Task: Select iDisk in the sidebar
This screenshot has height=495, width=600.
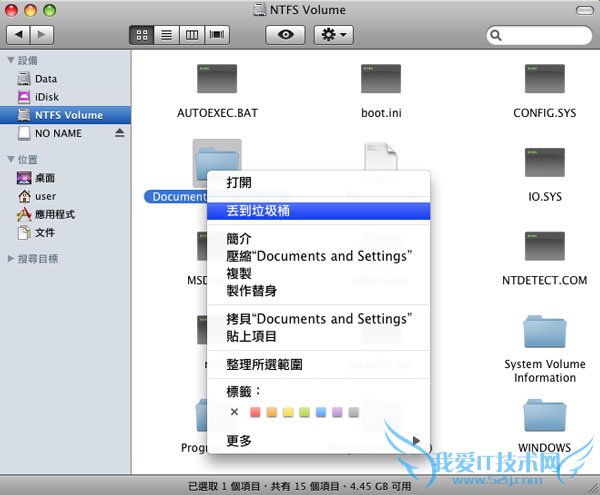Action: pos(46,97)
